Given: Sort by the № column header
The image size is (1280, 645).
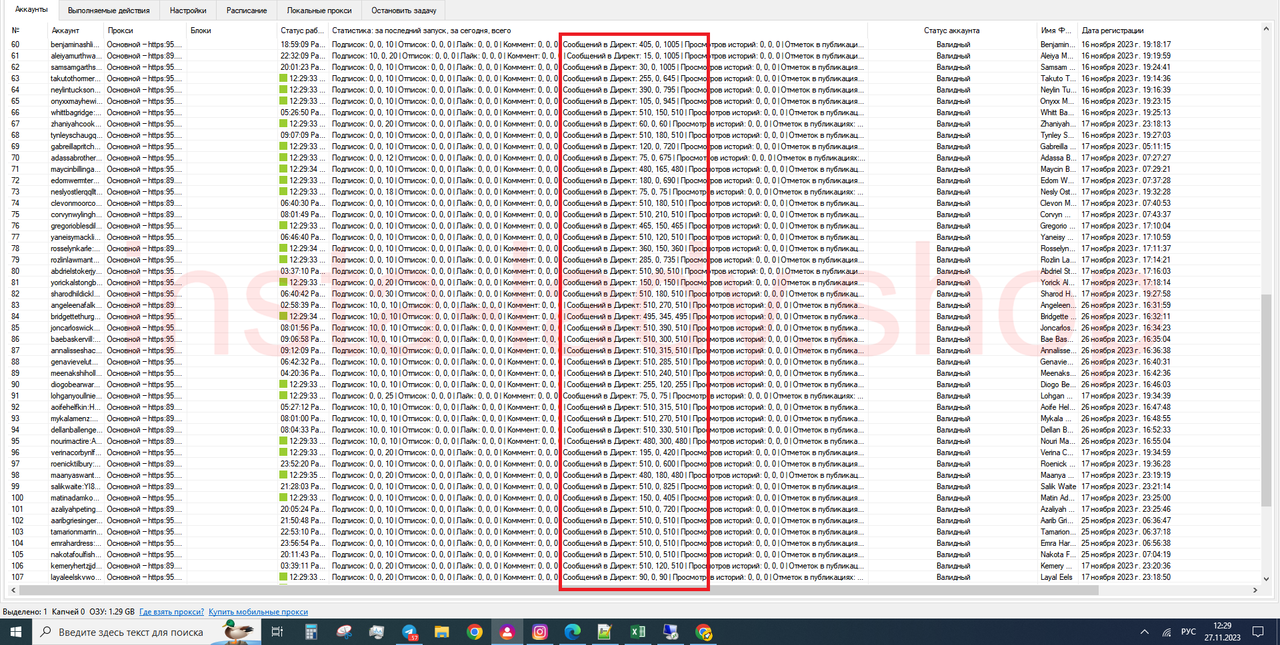Looking at the screenshot, I should point(27,31).
